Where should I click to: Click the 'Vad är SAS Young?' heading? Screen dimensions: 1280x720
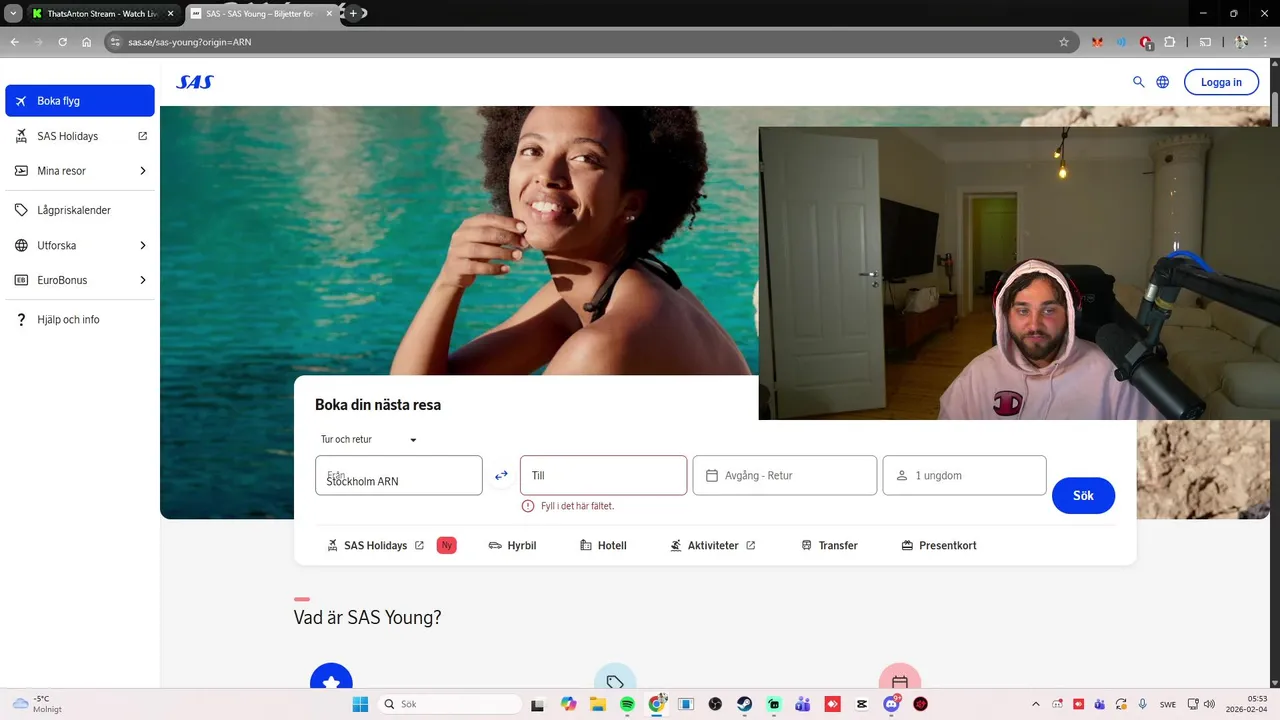367,617
